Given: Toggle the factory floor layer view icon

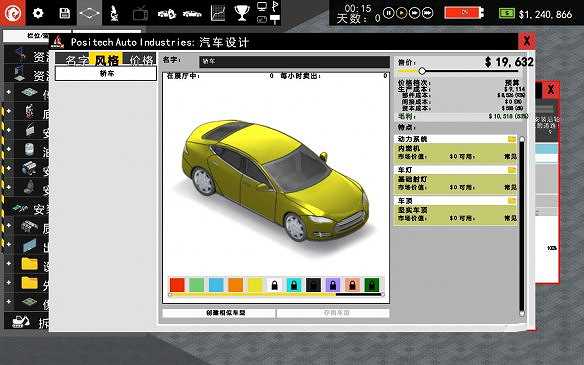Looking at the screenshot, I should tap(89, 13).
